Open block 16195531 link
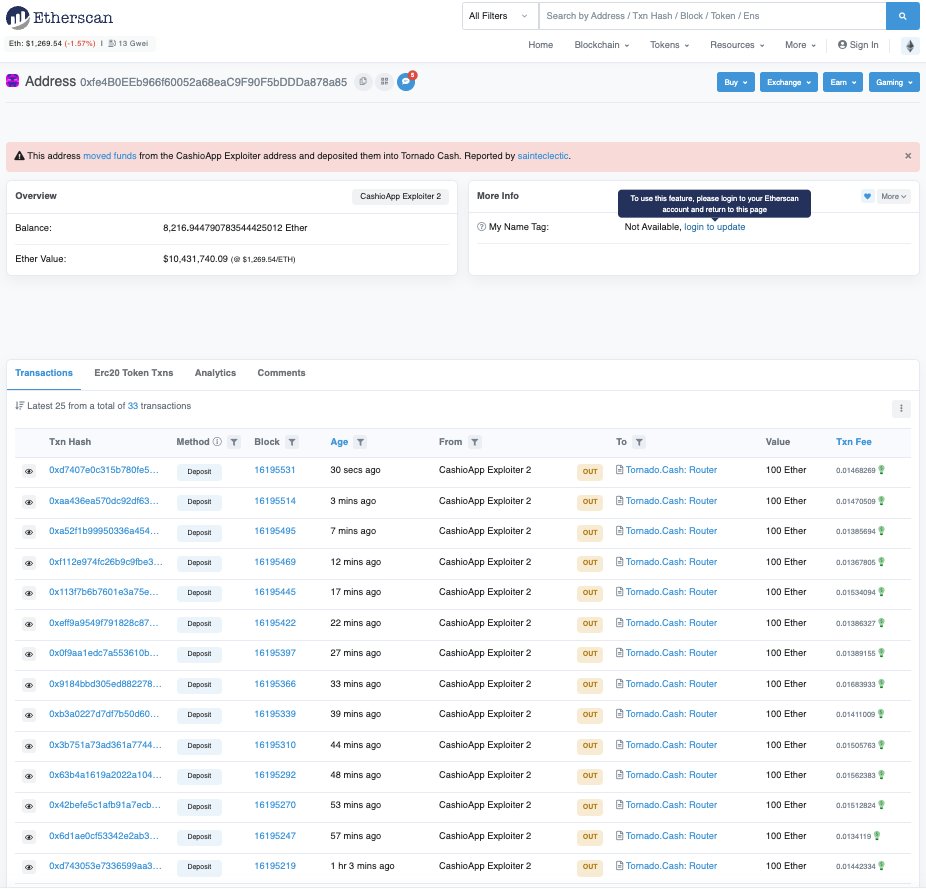926x889 pixels. tap(275, 470)
